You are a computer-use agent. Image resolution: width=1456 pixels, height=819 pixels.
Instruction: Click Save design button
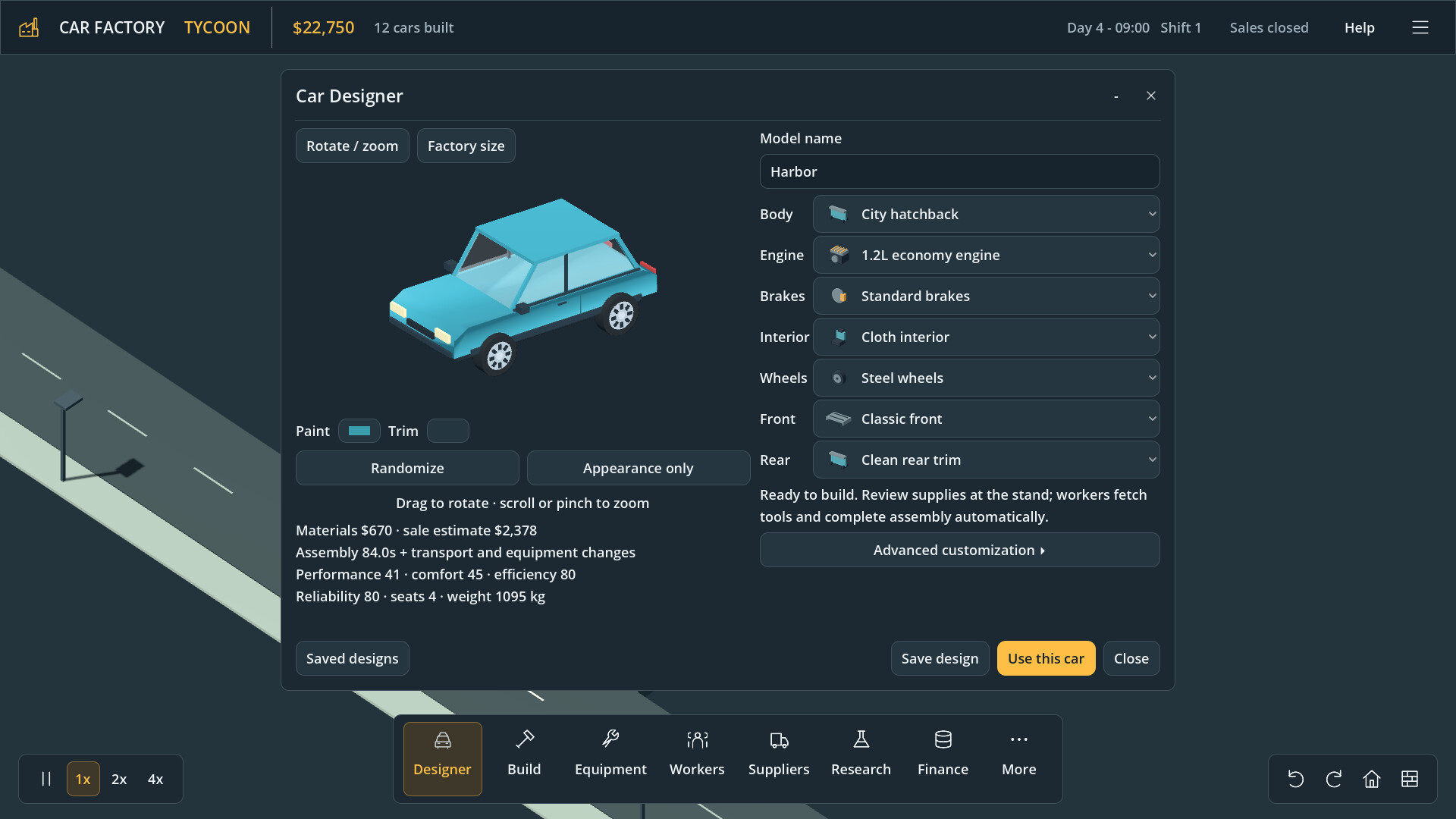point(940,658)
